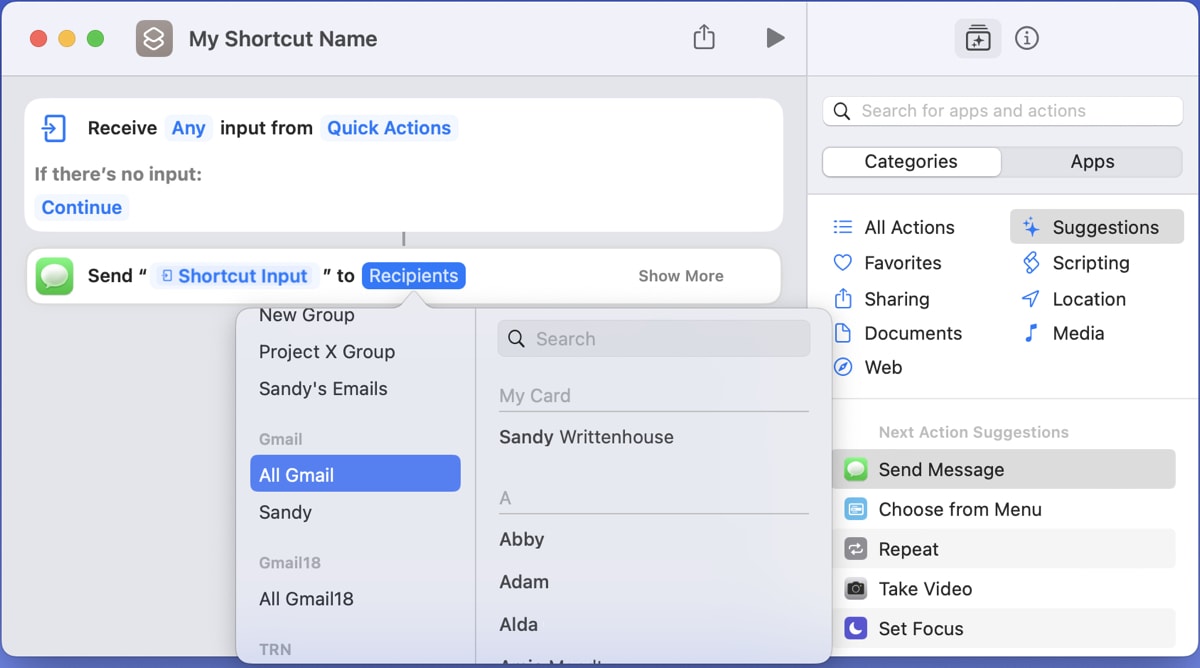This screenshot has height=668, width=1200.
Task: Click the Continue link under no input
Action: (81, 207)
